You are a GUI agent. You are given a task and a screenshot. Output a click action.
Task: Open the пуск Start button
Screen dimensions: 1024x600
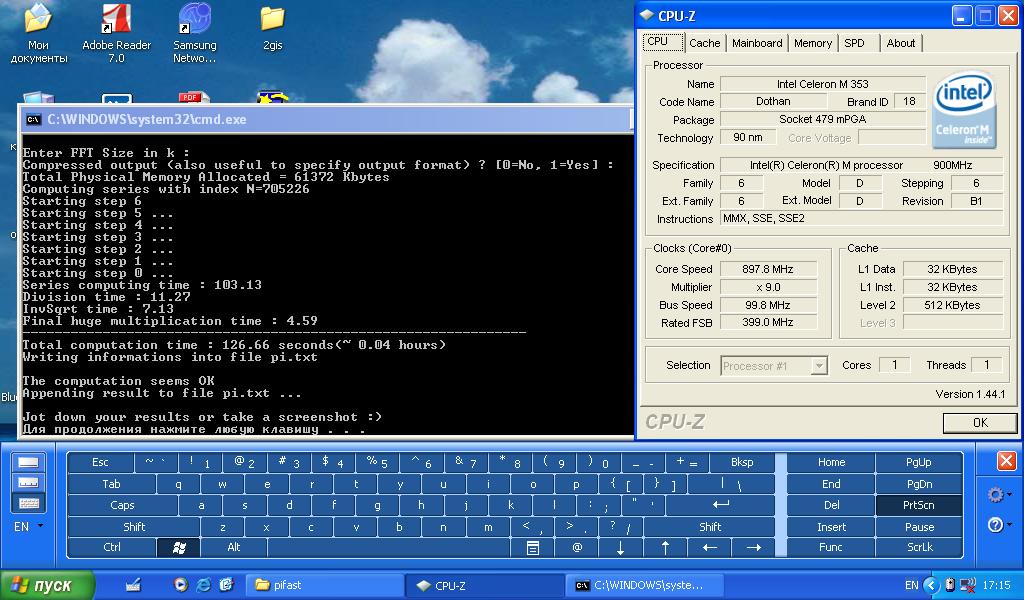(x=47, y=585)
